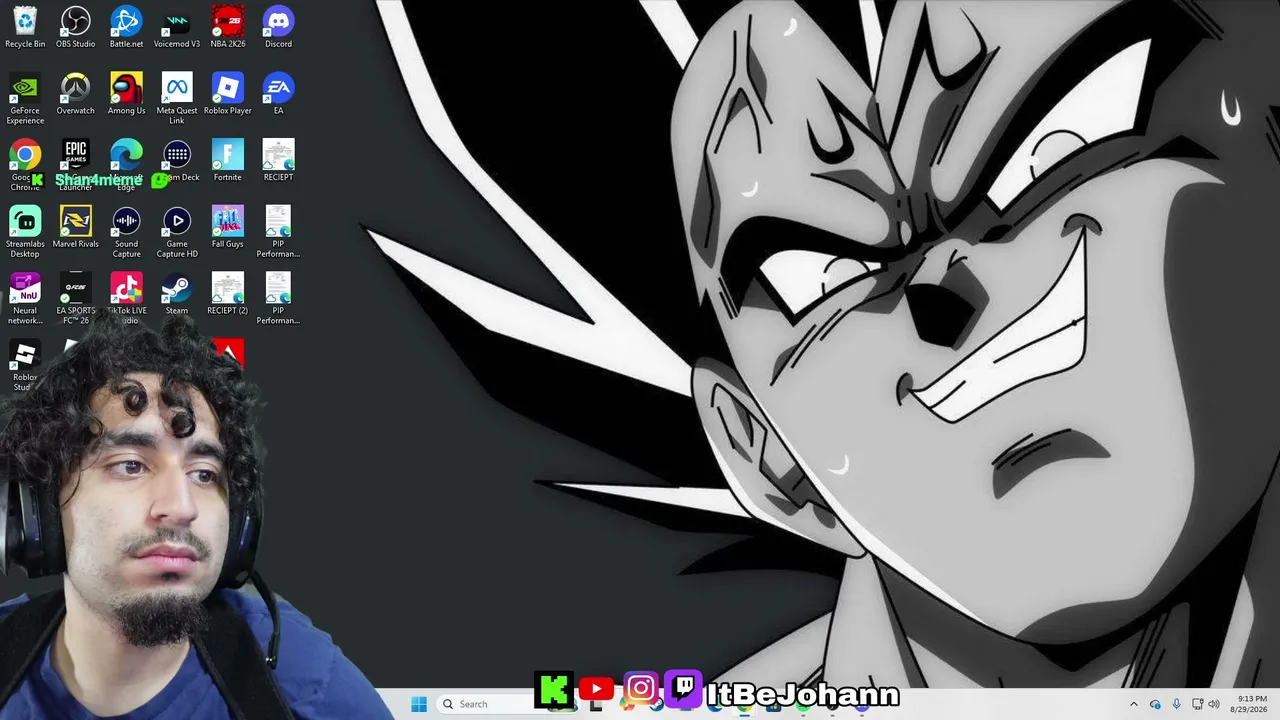
Task: Select the Fortnite desktop icon
Action: (228, 160)
